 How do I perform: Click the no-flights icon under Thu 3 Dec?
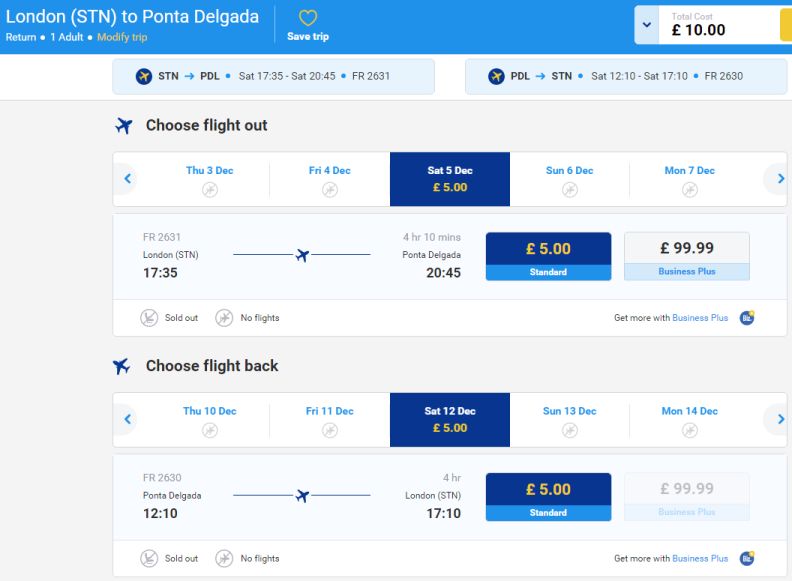pos(210,190)
